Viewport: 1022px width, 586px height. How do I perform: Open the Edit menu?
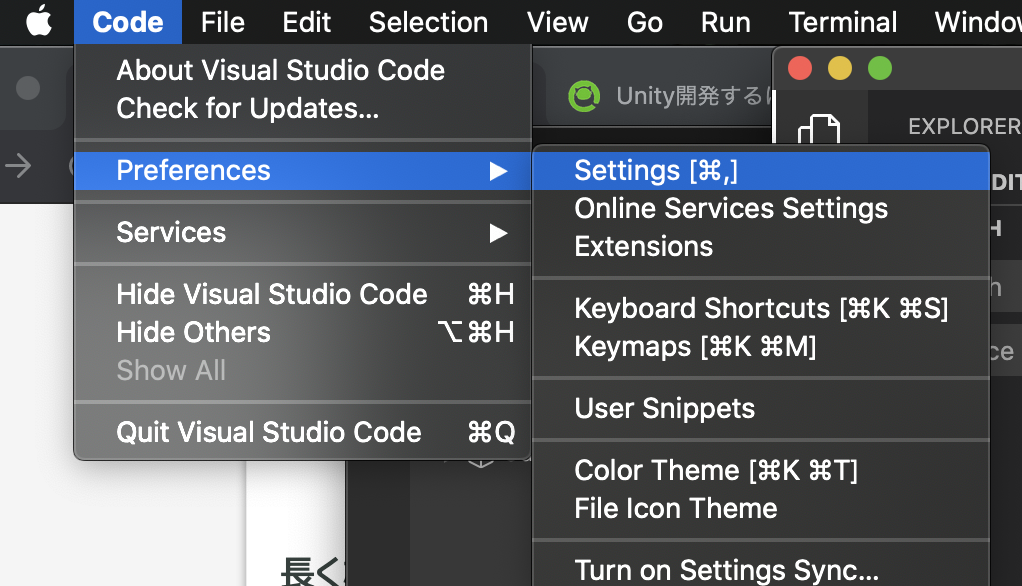[306, 22]
